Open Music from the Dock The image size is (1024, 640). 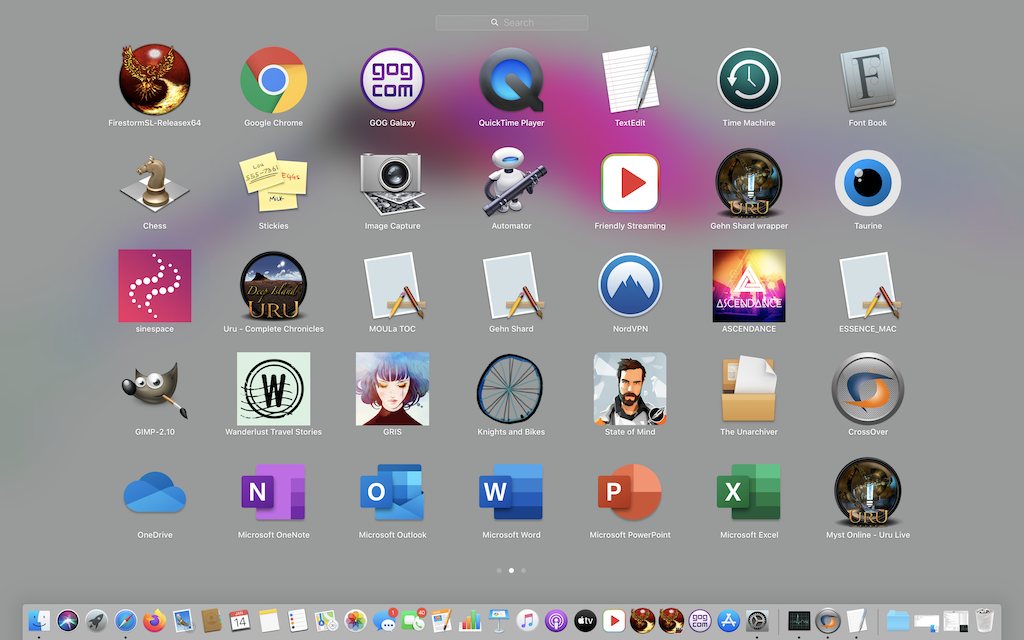(527, 620)
